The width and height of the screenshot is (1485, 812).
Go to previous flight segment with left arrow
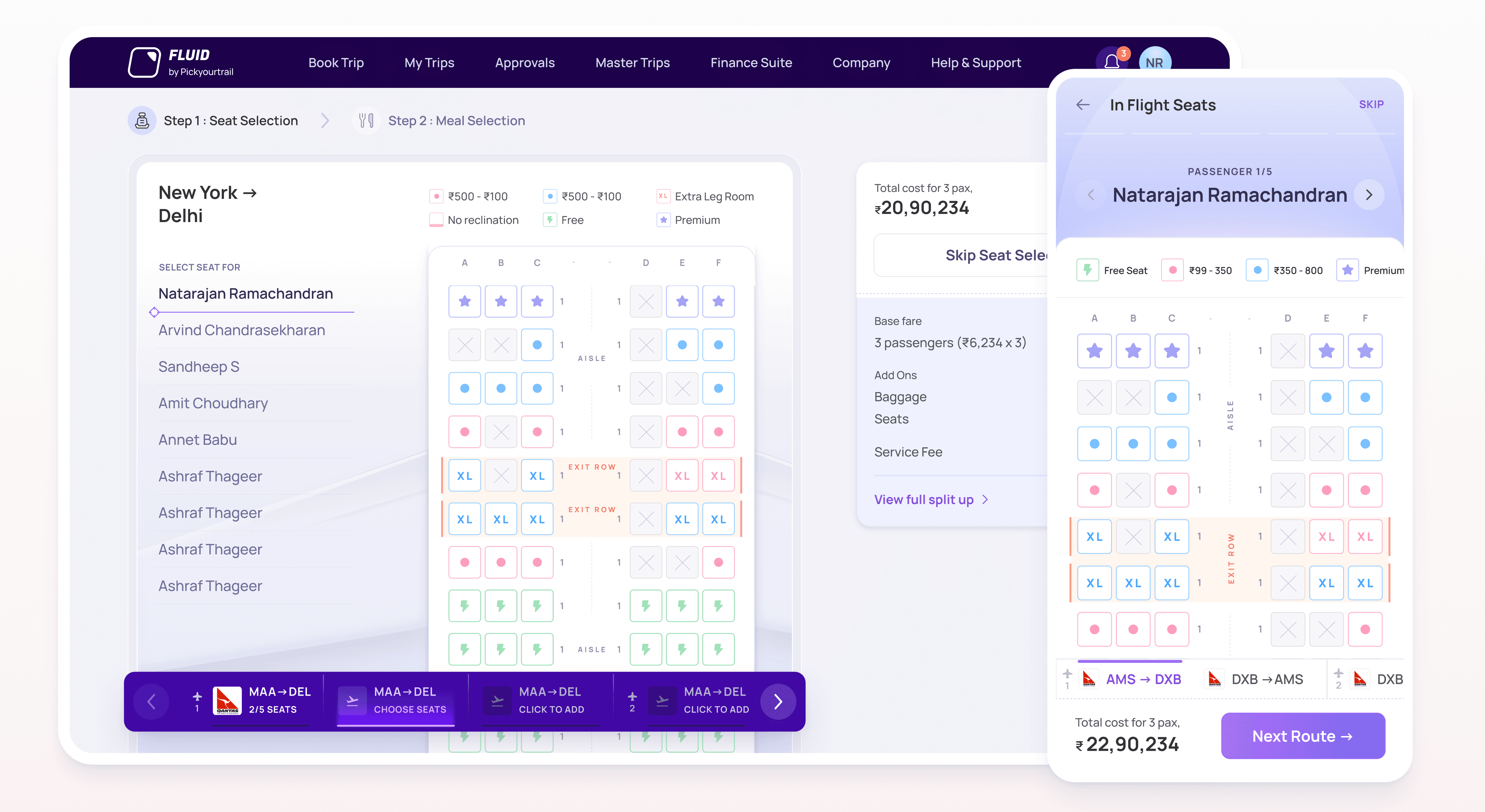click(152, 701)
